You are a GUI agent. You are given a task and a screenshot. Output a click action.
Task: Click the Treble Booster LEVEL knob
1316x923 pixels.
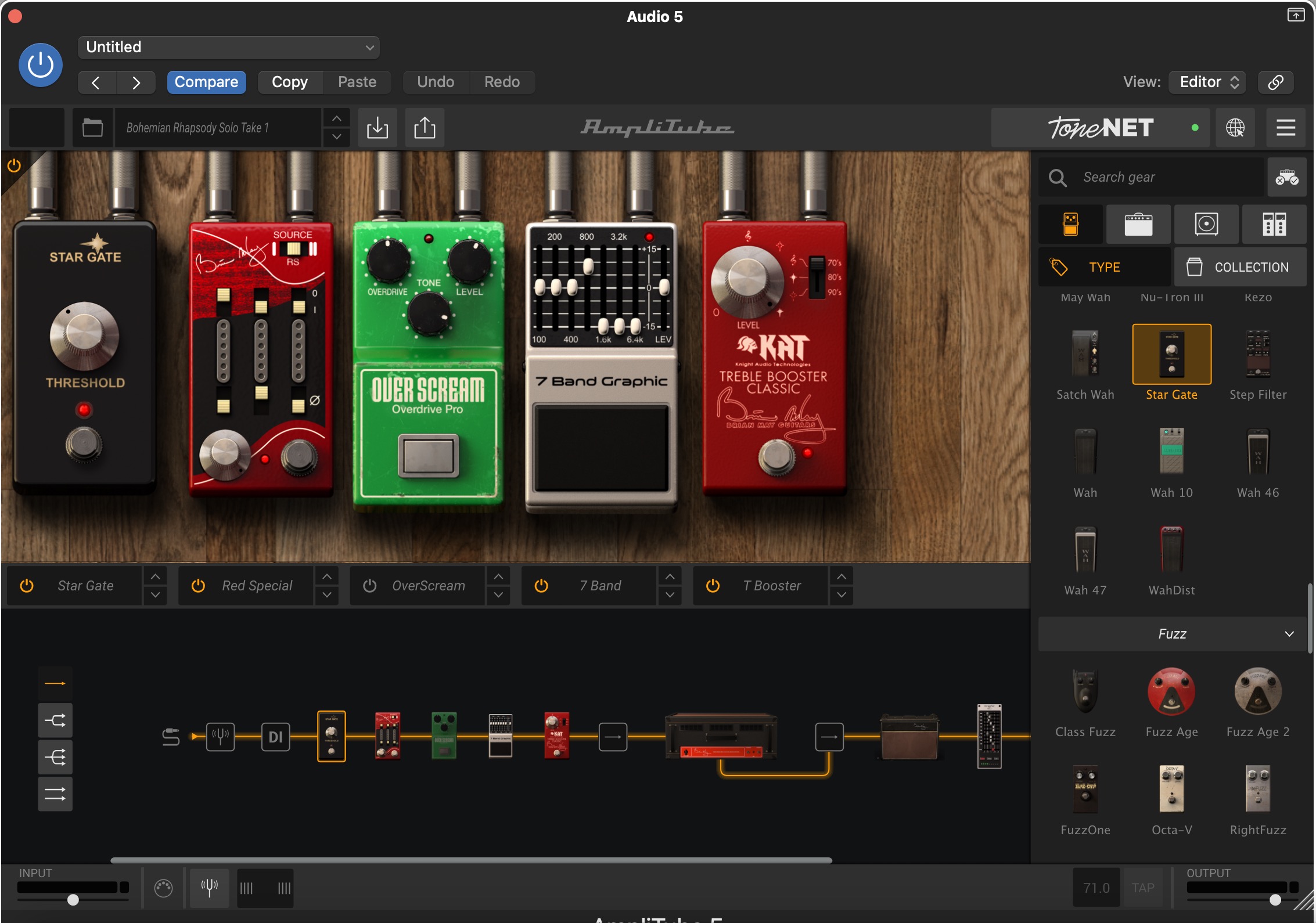point(747,281)
